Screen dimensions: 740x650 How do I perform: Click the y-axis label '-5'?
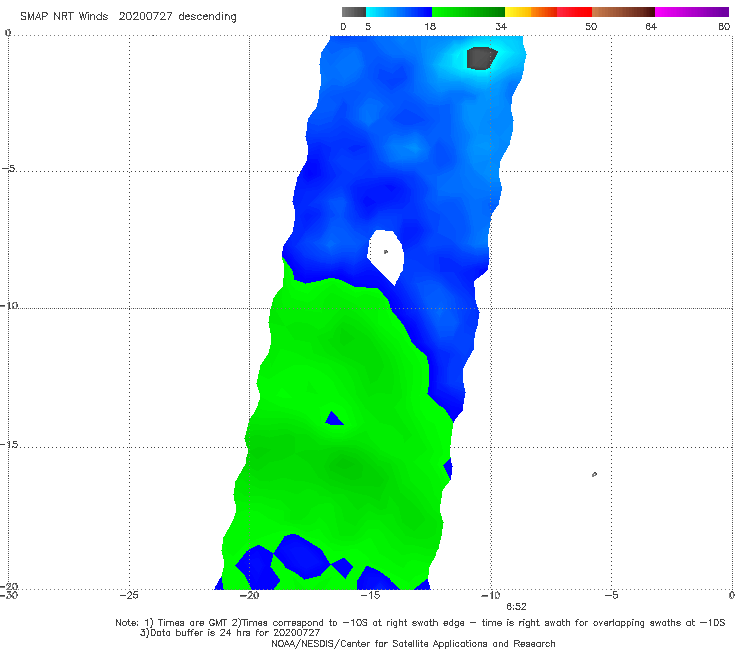coord(8,169)
